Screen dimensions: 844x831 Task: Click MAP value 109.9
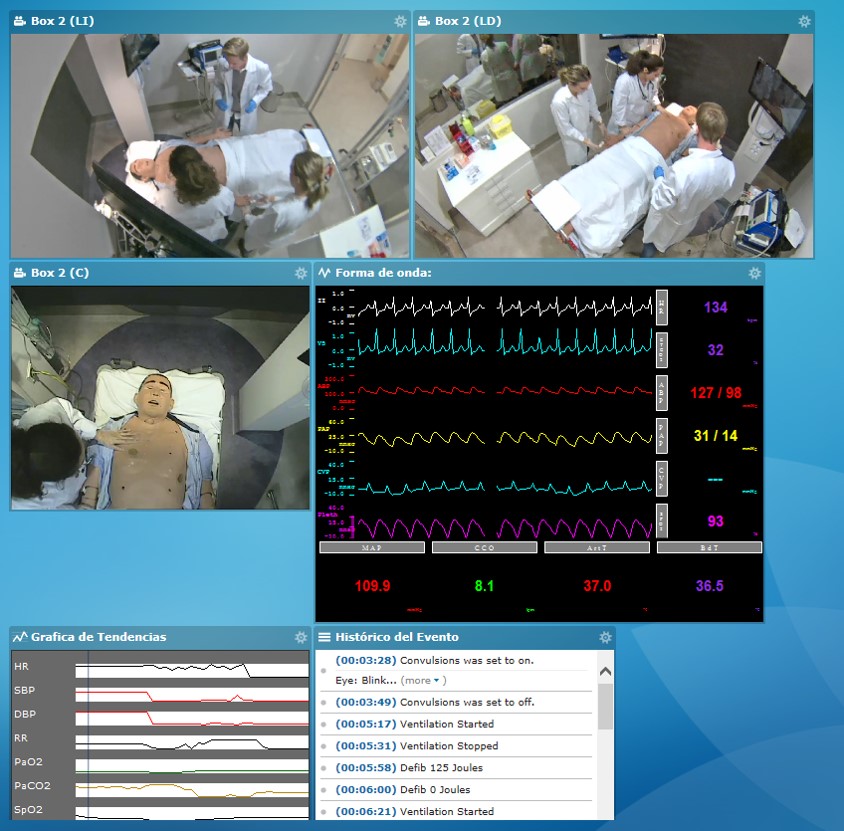372,586
